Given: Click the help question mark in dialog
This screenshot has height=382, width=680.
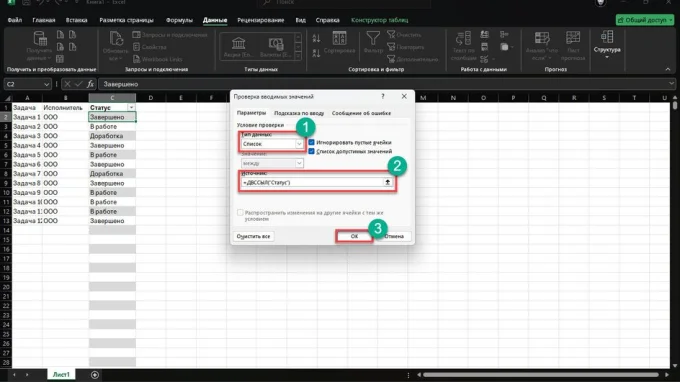Looking at the screenshot, I should tap(382, 96).
